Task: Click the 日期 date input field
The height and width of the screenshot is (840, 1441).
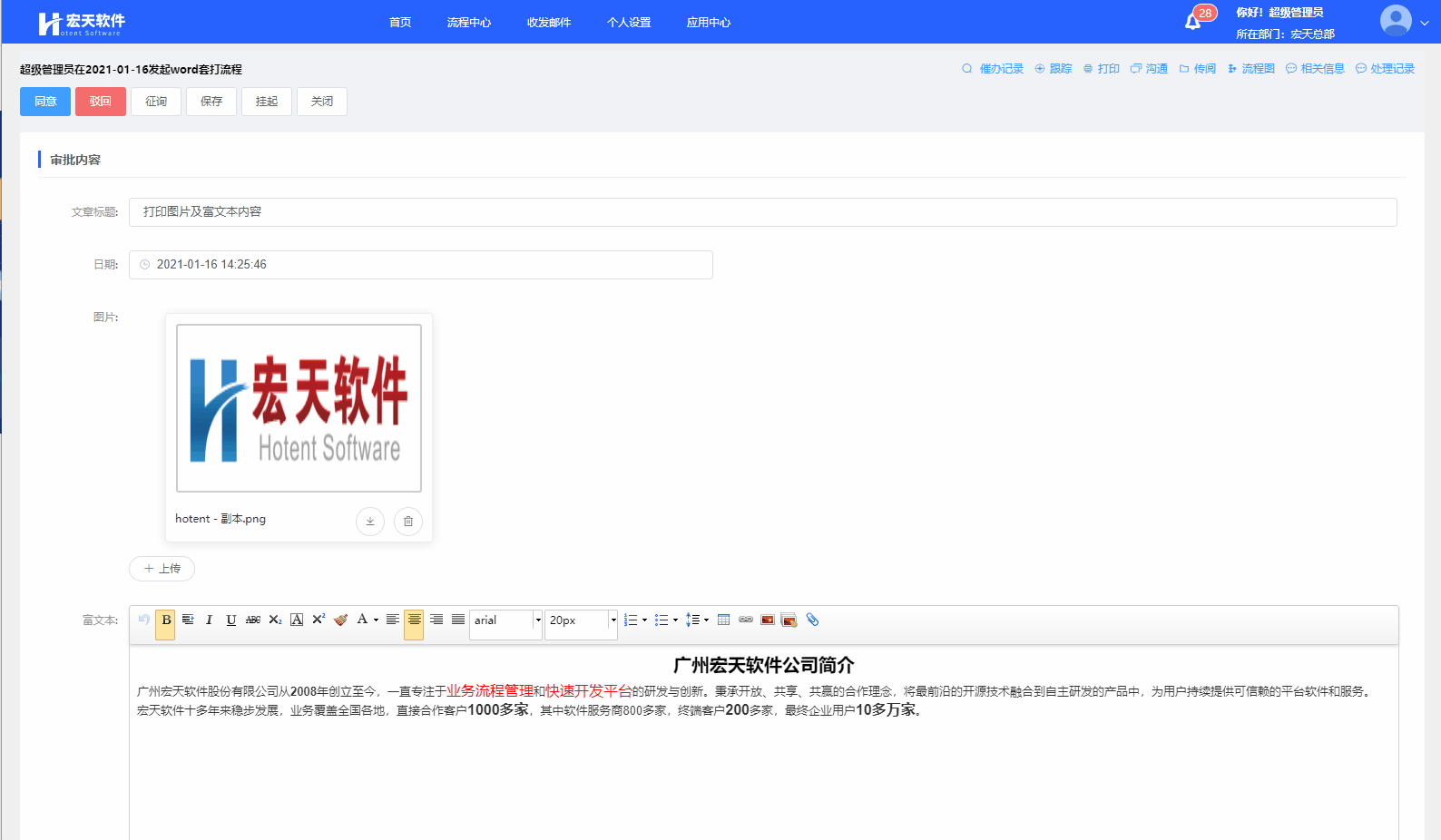Action: [421, 265]
